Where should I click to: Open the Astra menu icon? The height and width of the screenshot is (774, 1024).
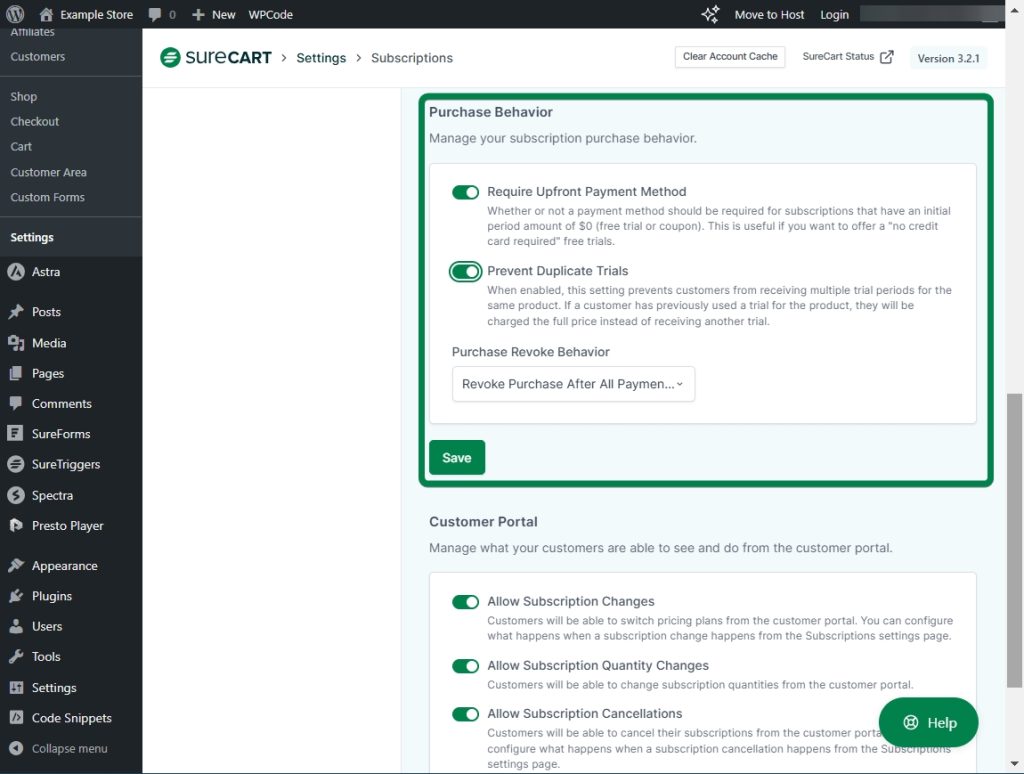(16, 272)
